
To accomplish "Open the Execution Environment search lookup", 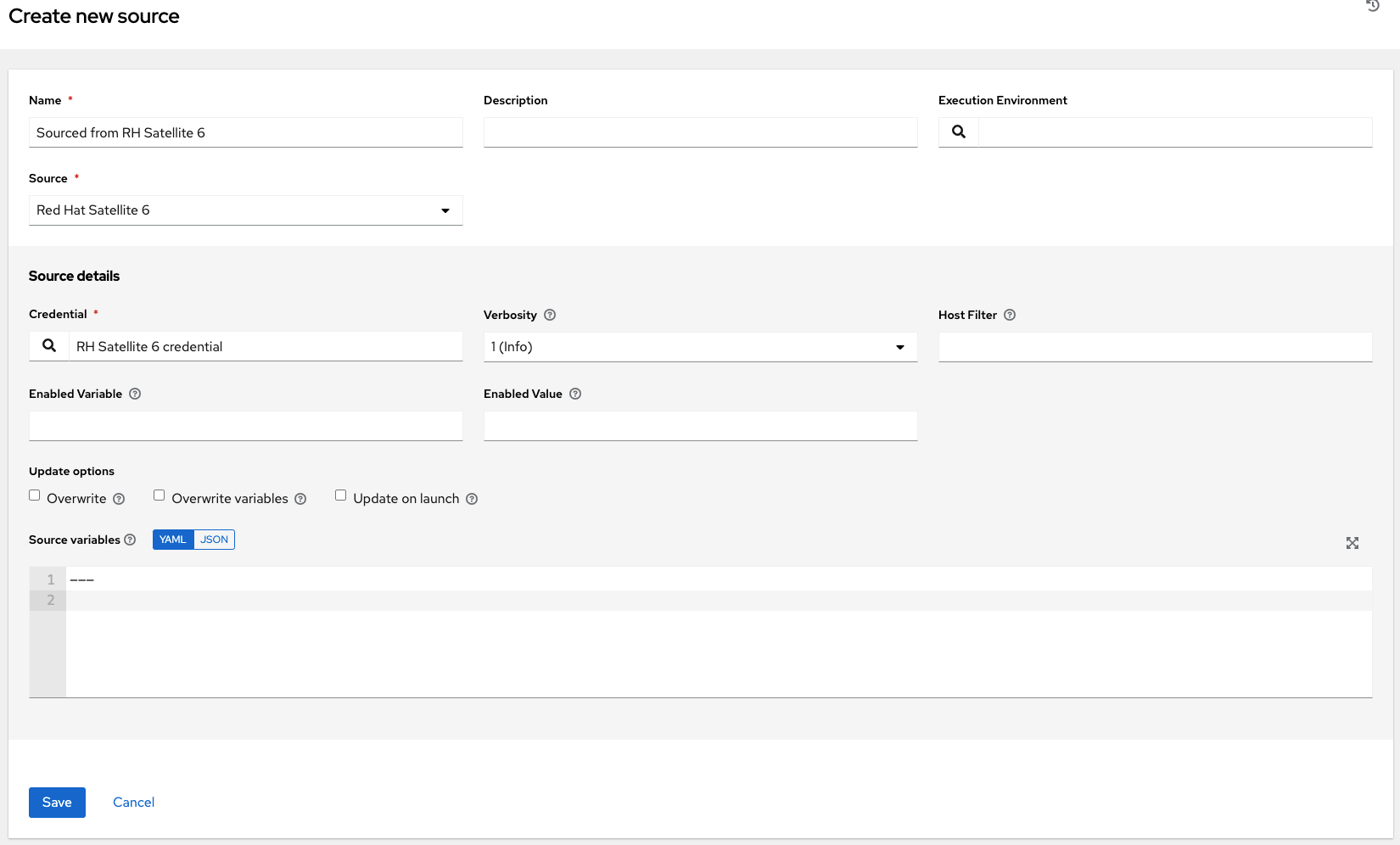I will pyautogui.click(x=958, y=132).
